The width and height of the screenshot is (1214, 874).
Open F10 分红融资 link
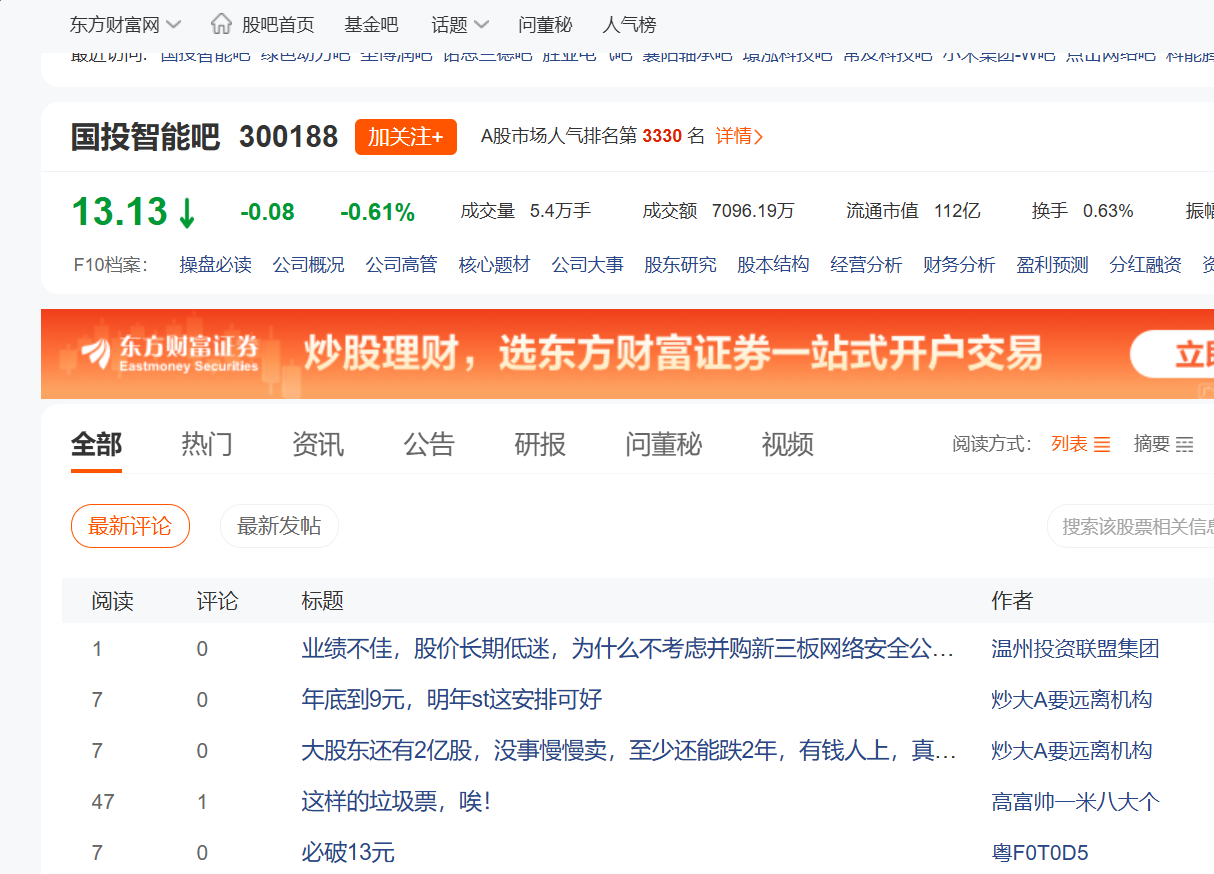pyautogui.click(x=1145, y=265)
